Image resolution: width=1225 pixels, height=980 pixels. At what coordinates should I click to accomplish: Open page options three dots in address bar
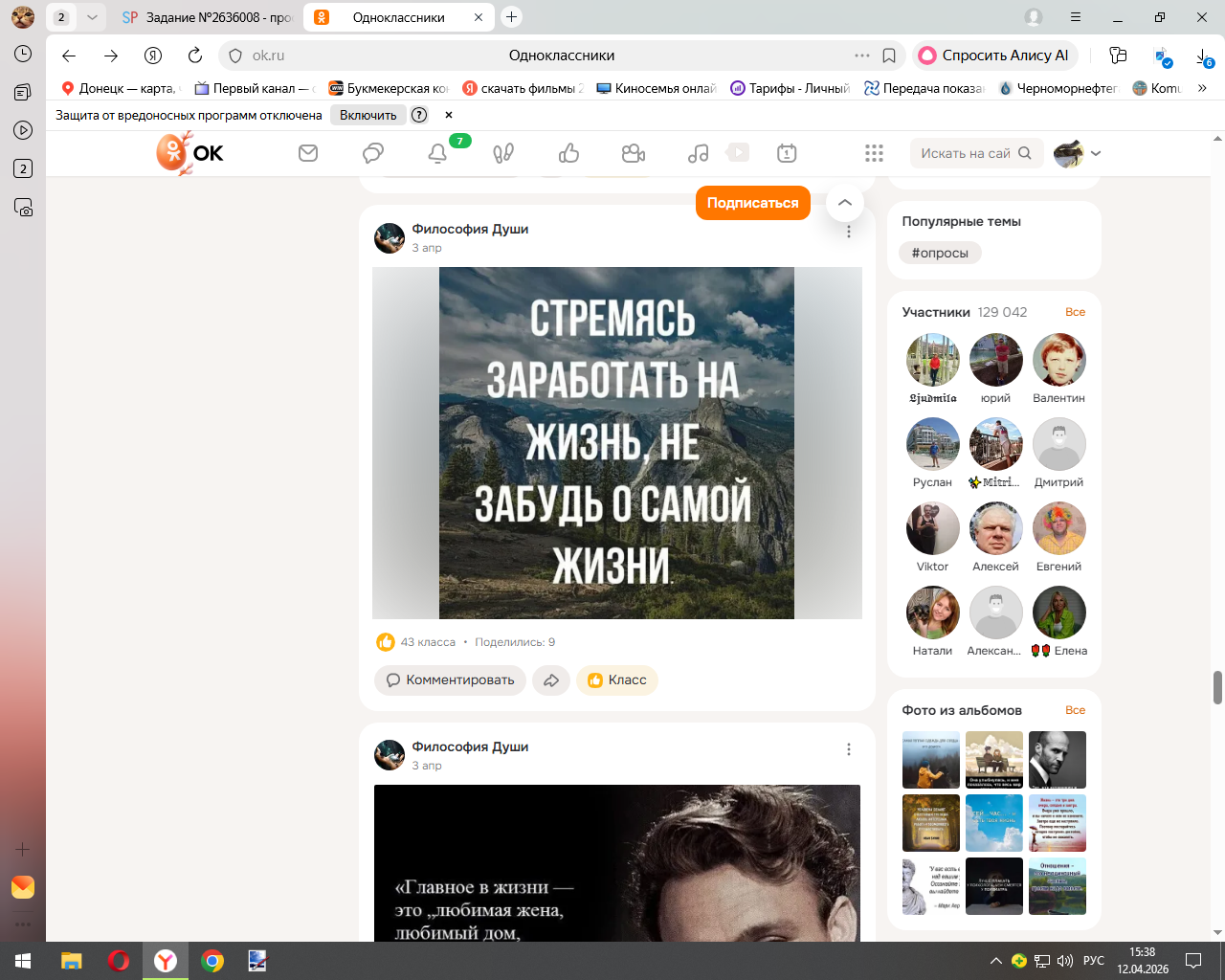point(862,56)
